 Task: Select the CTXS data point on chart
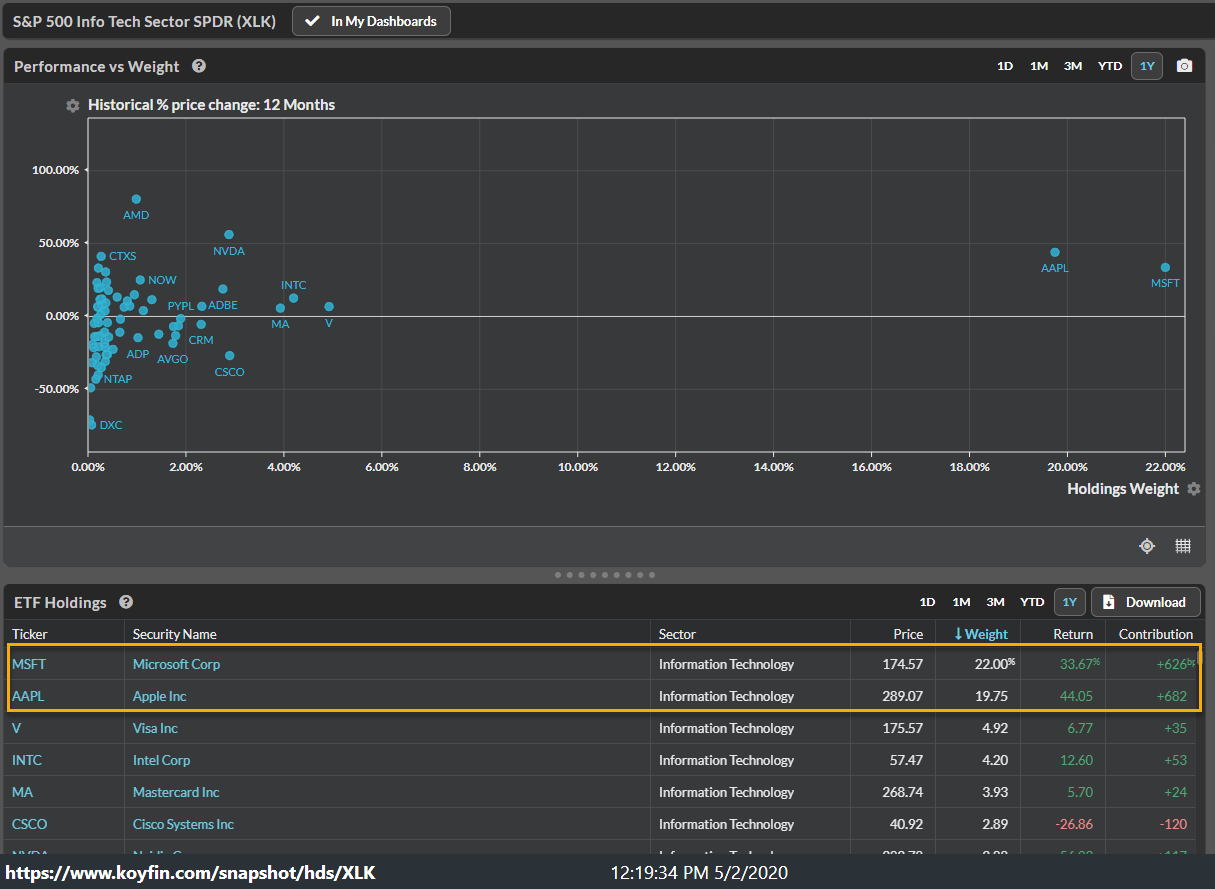(101, 256)
